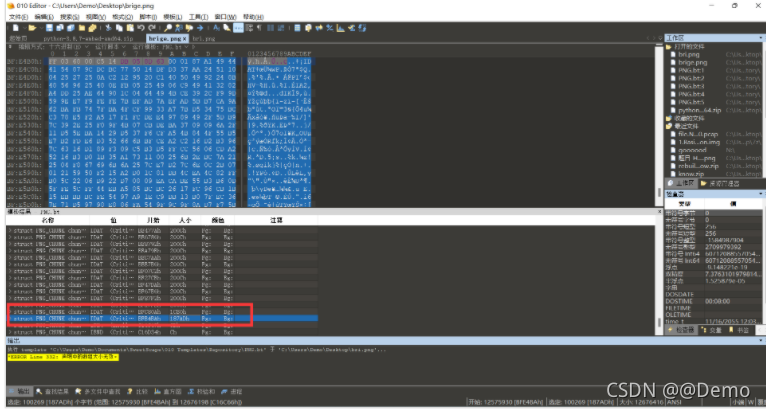Switch to the python-3.8.7-embed-amd64.zip tab
This screenshot has height=409, width=766.
pos(88,38)
